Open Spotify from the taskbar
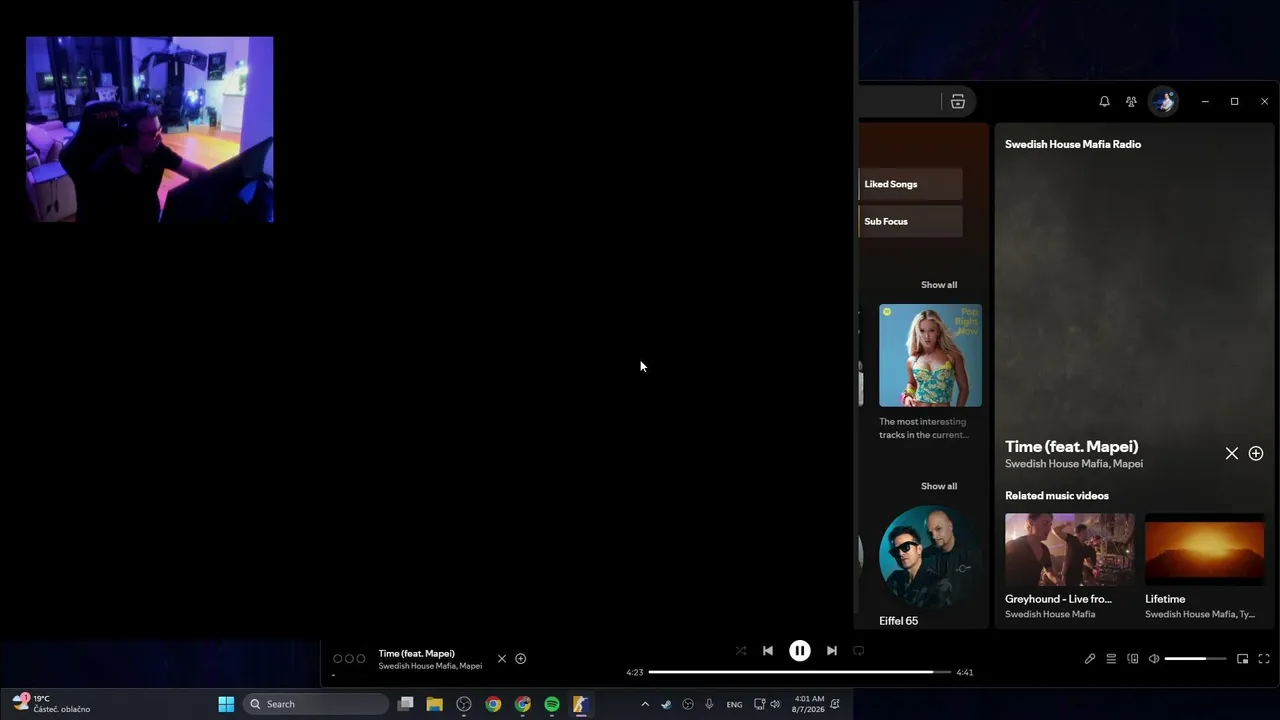Viewport: 1280px width, 720px height. click(x=552, y=704)
